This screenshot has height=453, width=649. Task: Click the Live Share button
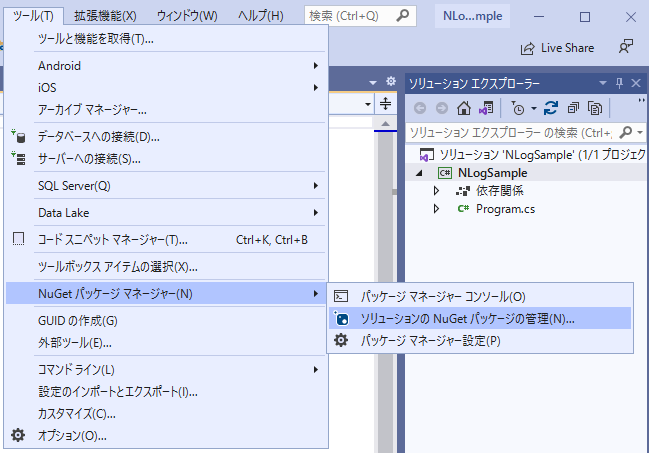click(557, 48)
